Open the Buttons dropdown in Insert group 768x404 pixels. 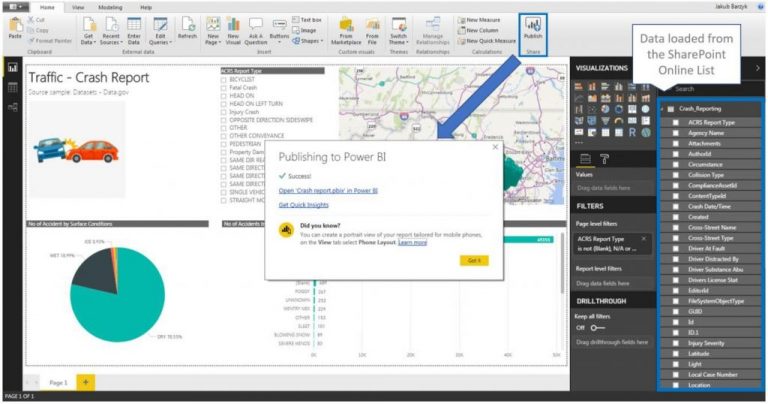pyautogui.click(x=279, y=31)
